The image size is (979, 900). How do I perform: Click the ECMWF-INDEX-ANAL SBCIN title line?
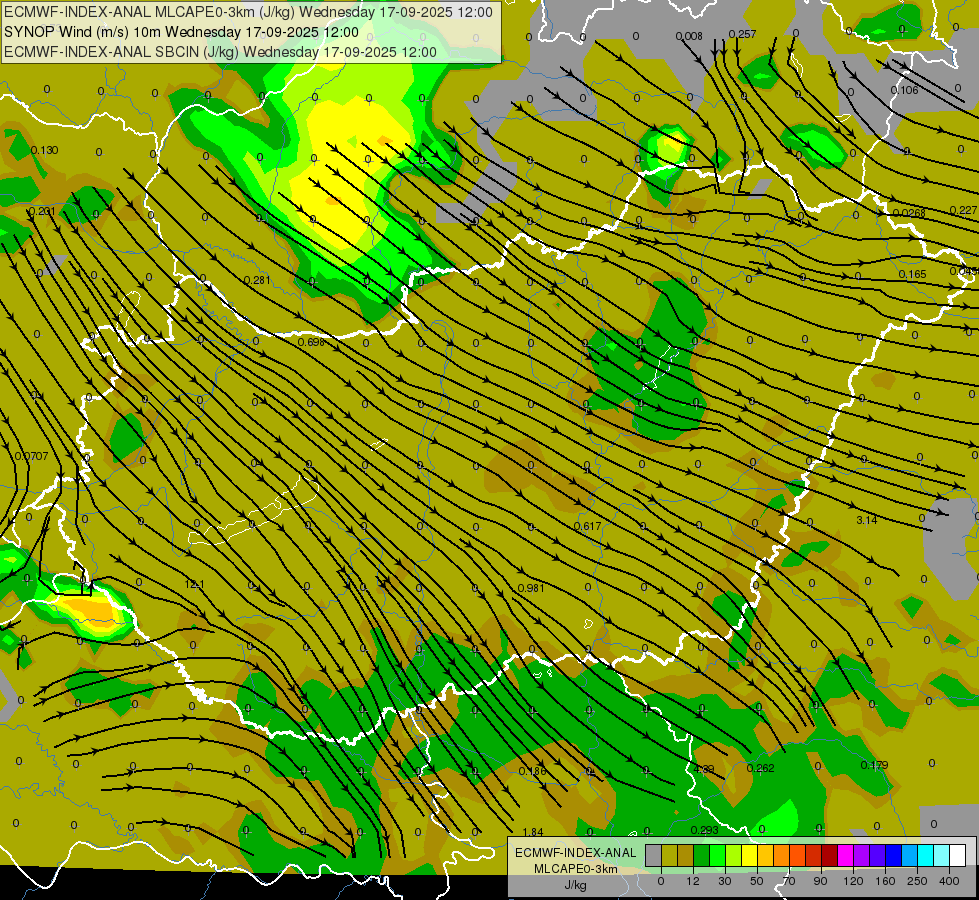[220, 52]
